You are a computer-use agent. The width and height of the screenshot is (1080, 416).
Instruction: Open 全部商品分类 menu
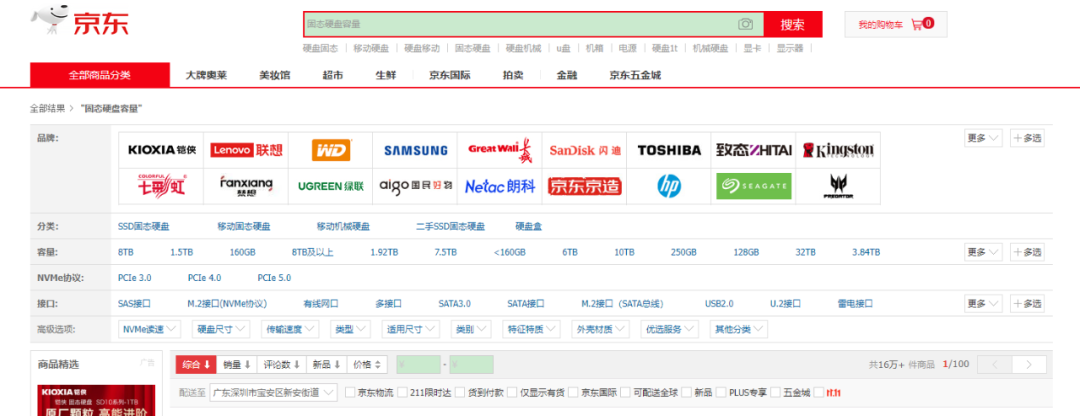pyautogui.click(x=100, y=75)
